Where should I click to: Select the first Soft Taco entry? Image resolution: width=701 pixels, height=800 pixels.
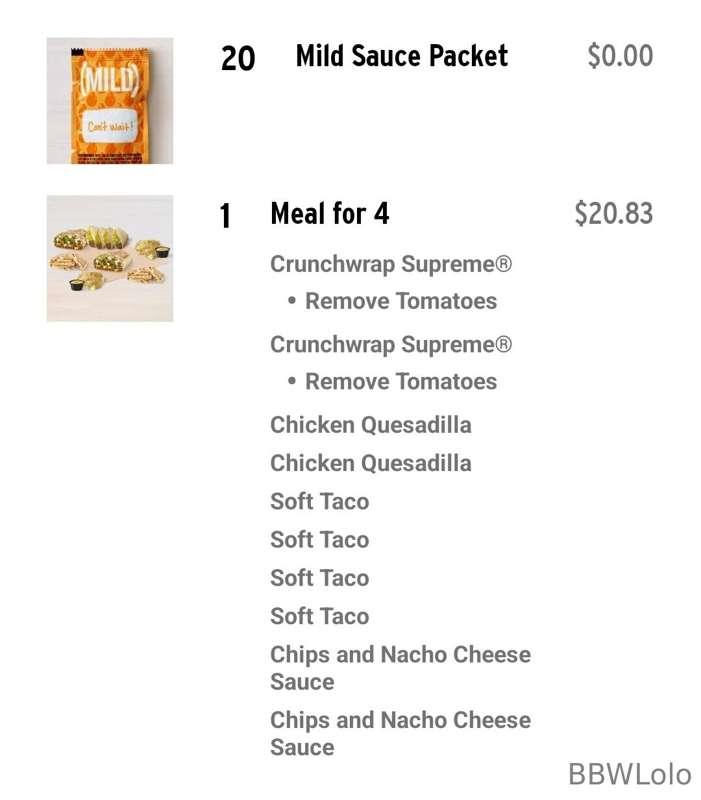[x=319, y=502]
